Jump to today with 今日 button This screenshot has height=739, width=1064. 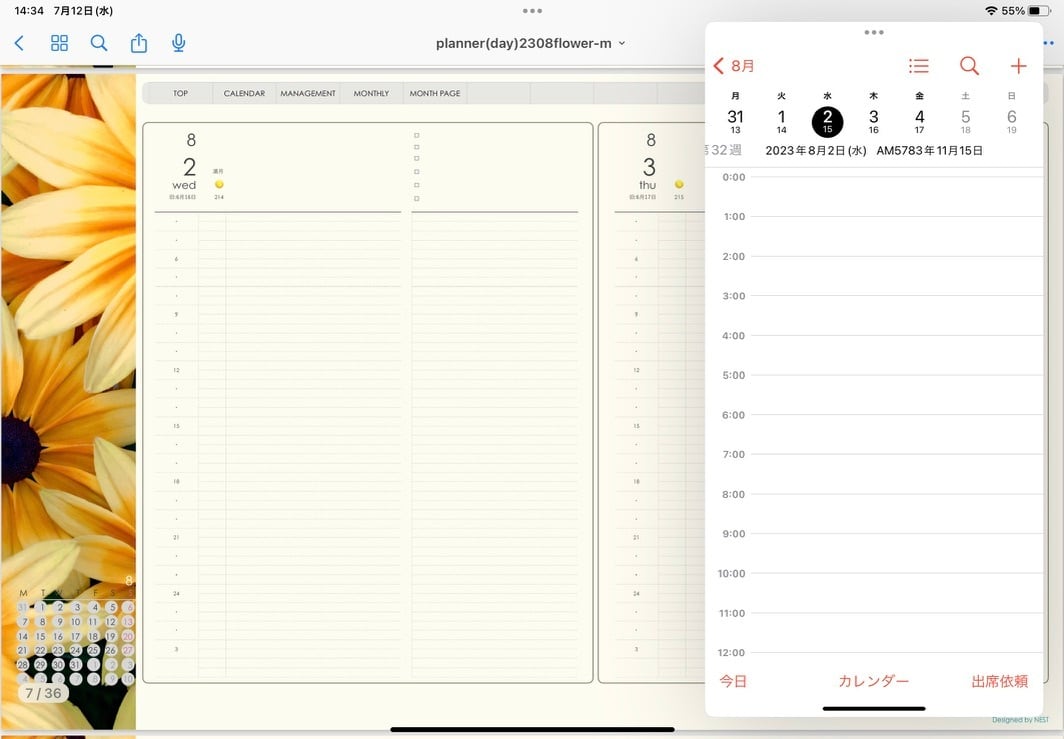click(x=733, y=681)
